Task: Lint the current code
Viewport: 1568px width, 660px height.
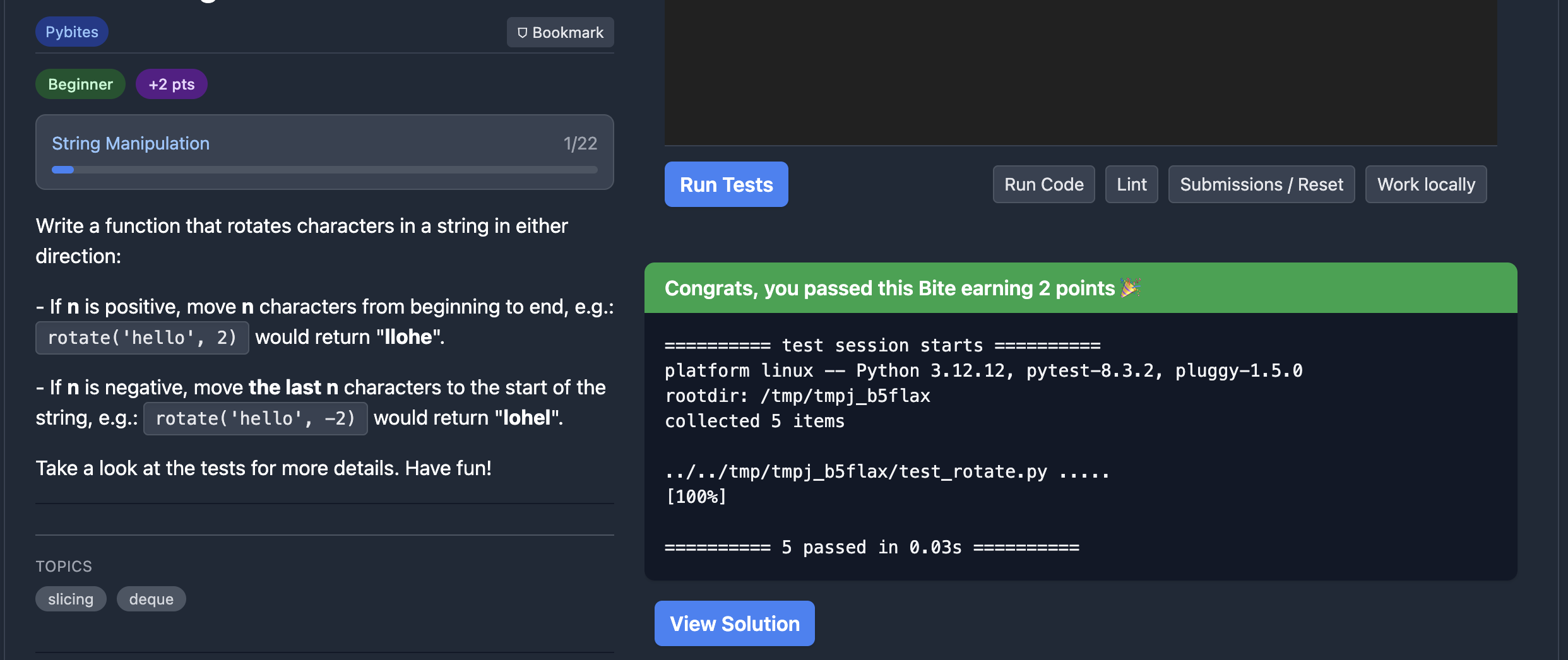Action: [x=1131, y=184]
